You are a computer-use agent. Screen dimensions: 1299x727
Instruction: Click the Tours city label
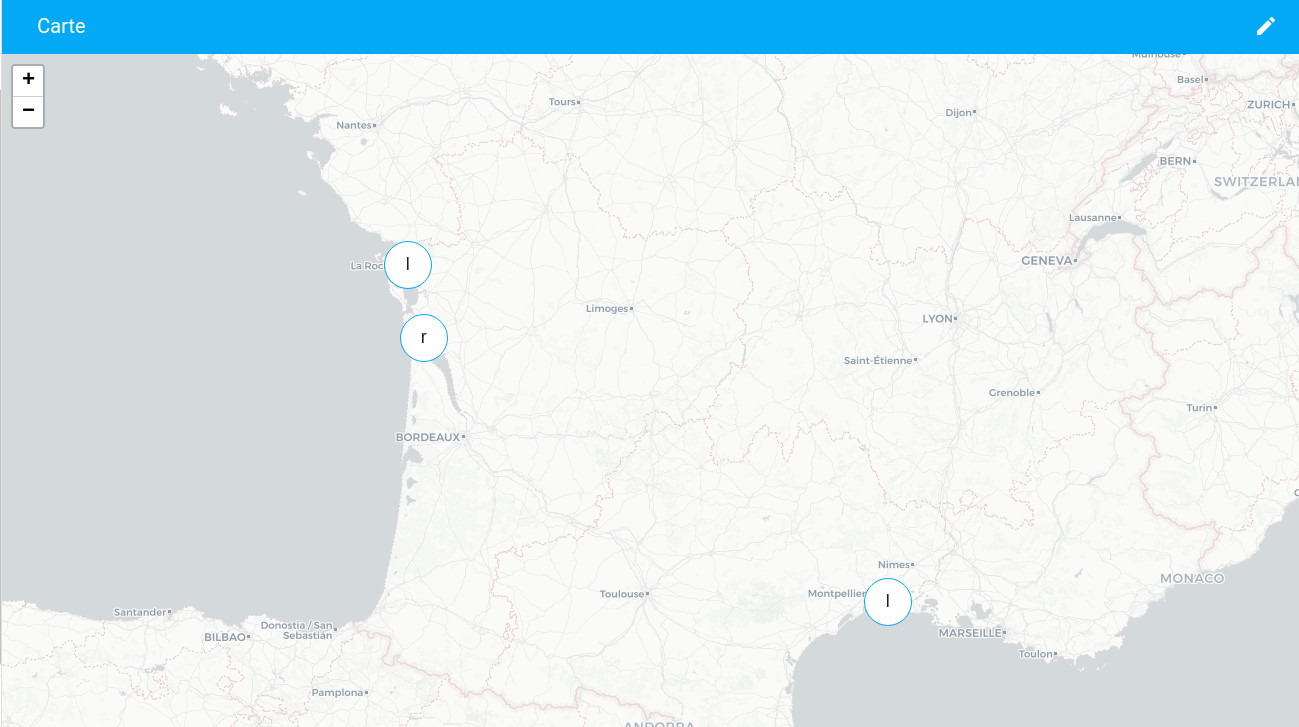pos(562,102)
